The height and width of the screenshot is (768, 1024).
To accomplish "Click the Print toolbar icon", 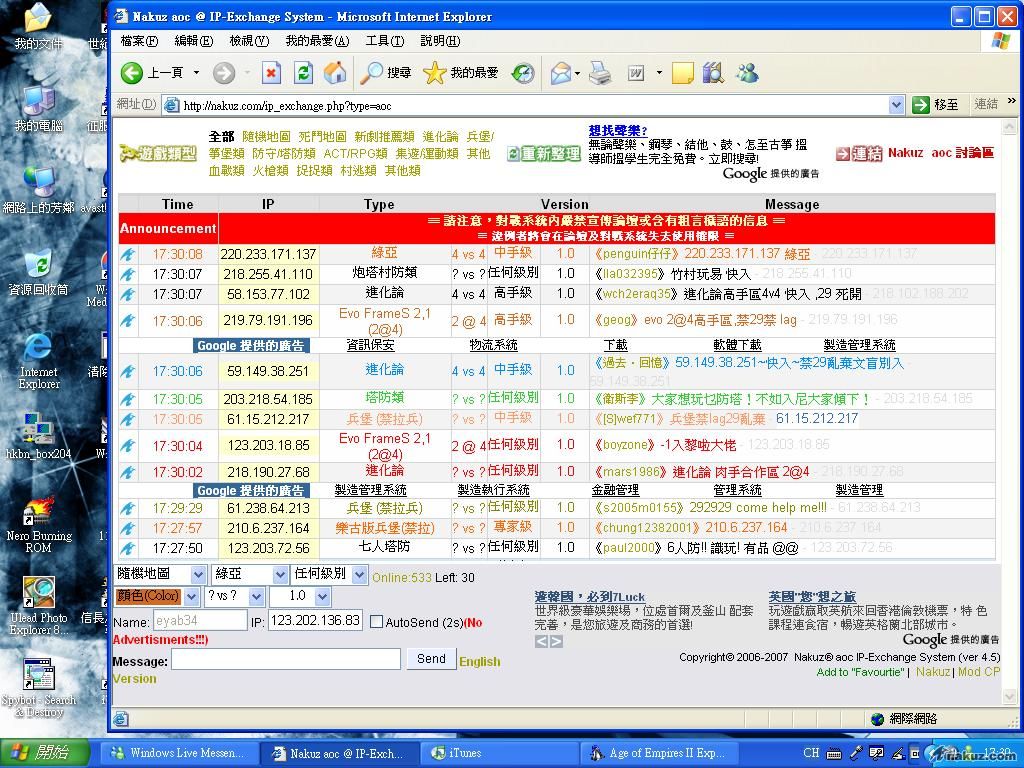I will (600, 72).
